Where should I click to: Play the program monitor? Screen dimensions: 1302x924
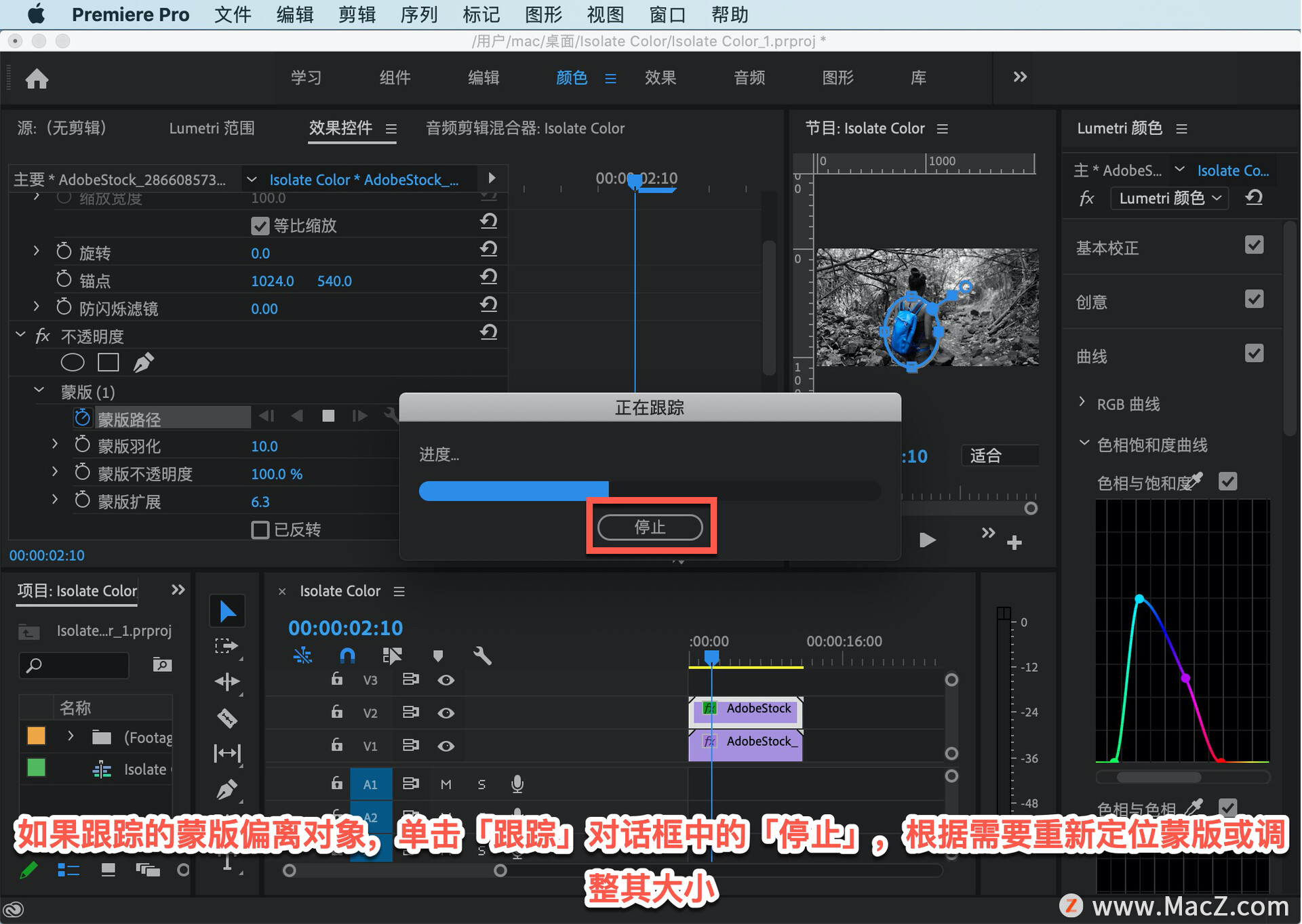[x=927, y=540]
